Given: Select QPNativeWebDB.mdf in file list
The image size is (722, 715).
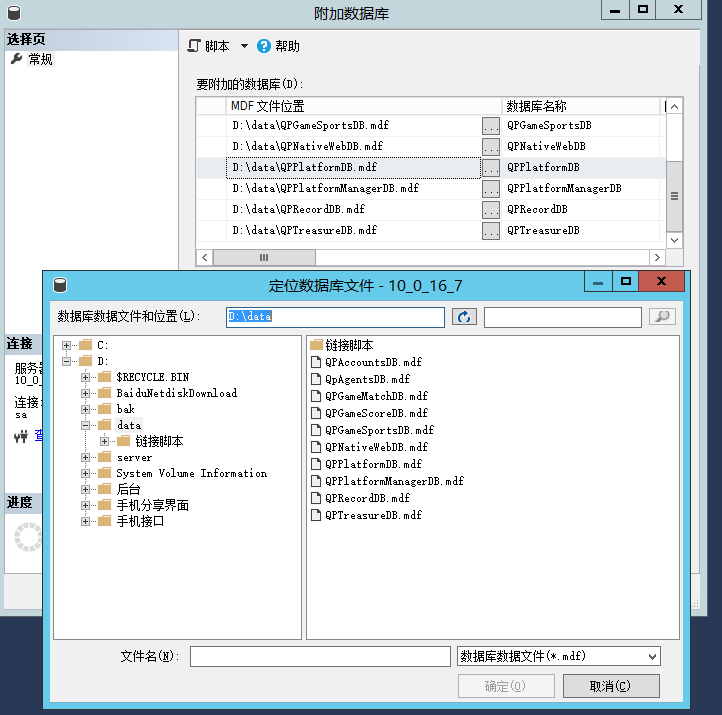Looking at the screenshot, I should click(376, 448).
